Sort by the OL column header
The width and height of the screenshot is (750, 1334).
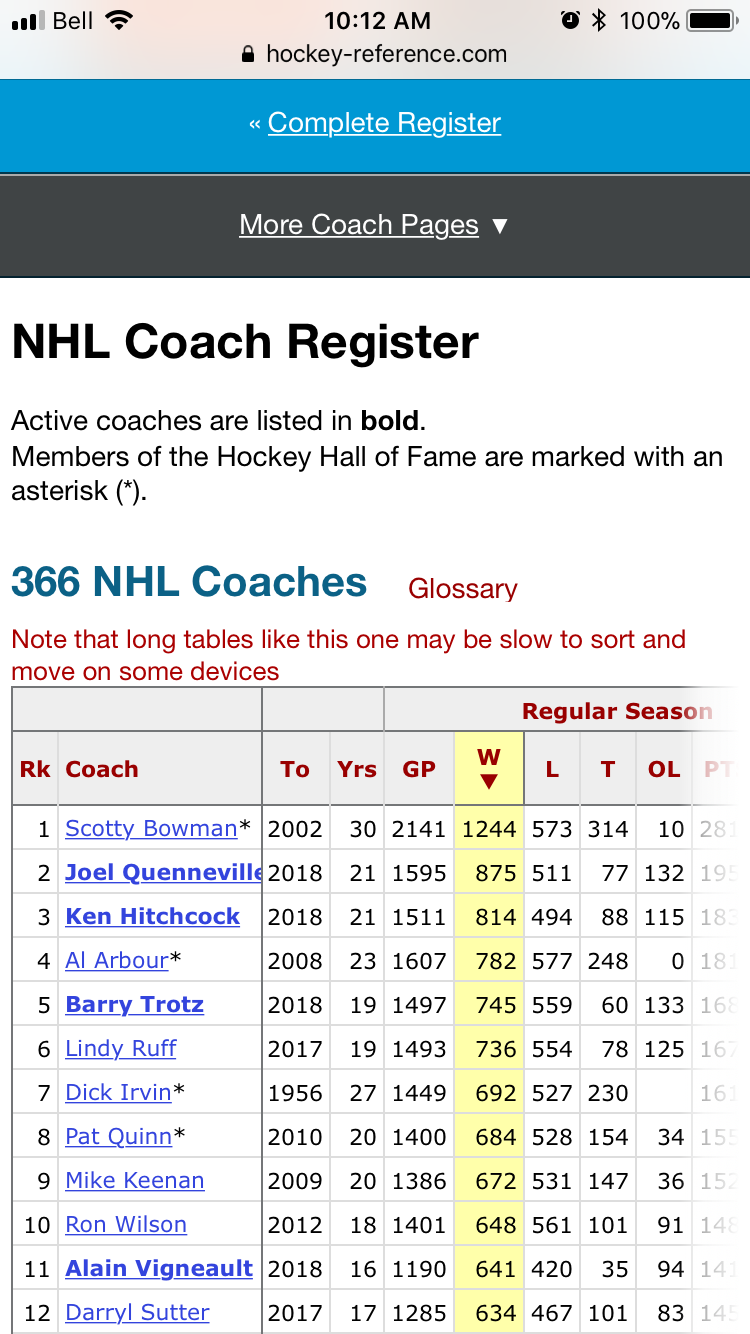(664, 769)
